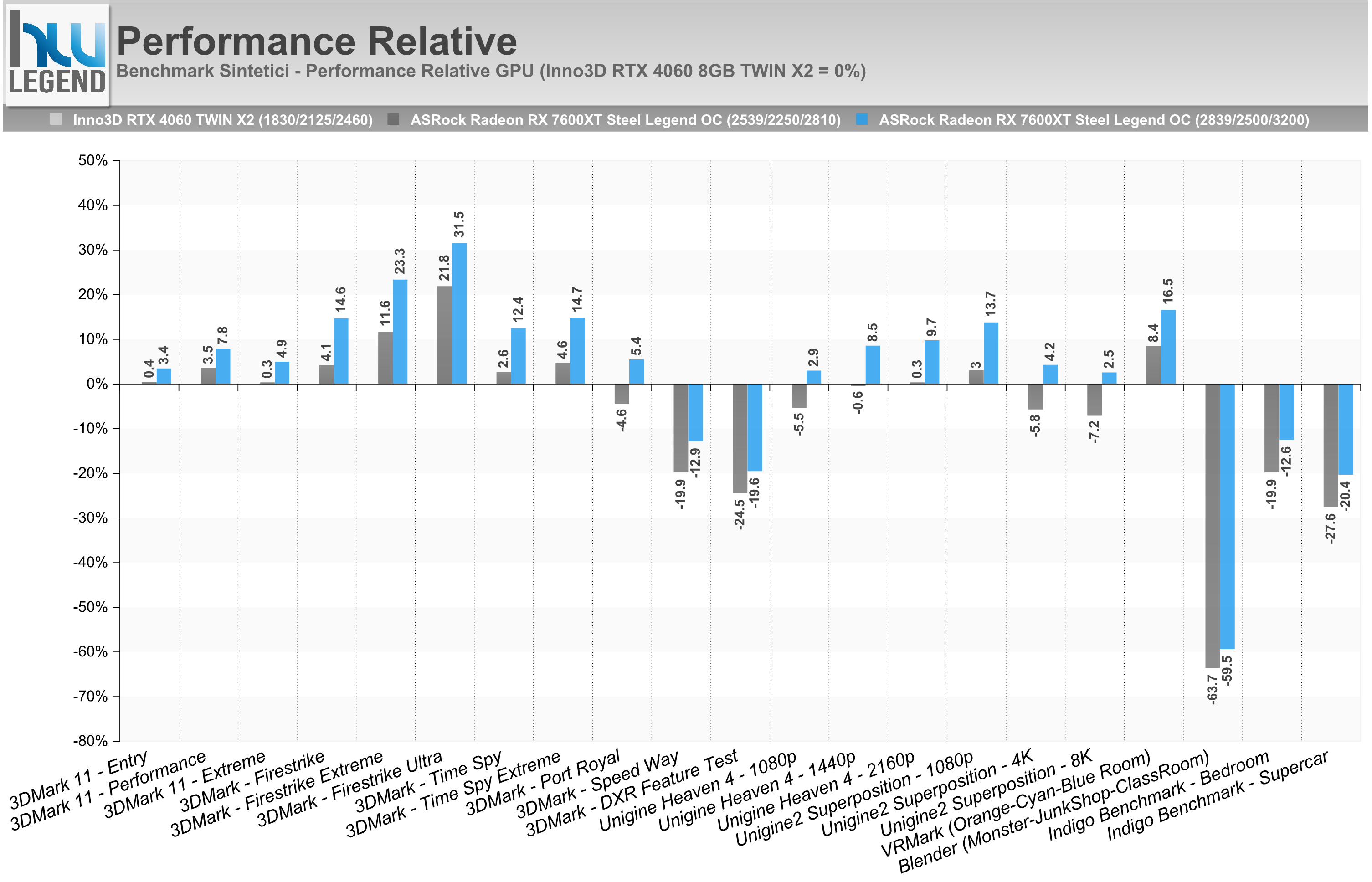Click the 30% y-axis label
This screenshot has width=1372, height=882.
click(93, 250)
